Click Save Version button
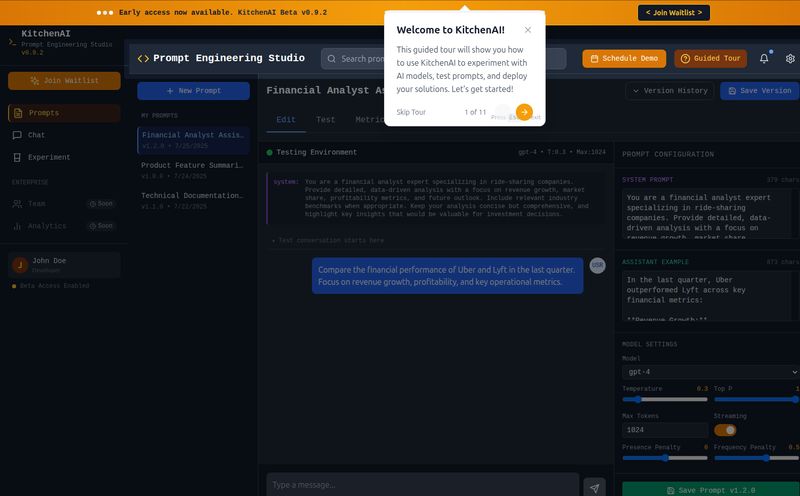Image resolution: width=800 pixels, height=496 pixels. [x=760, y=91]
